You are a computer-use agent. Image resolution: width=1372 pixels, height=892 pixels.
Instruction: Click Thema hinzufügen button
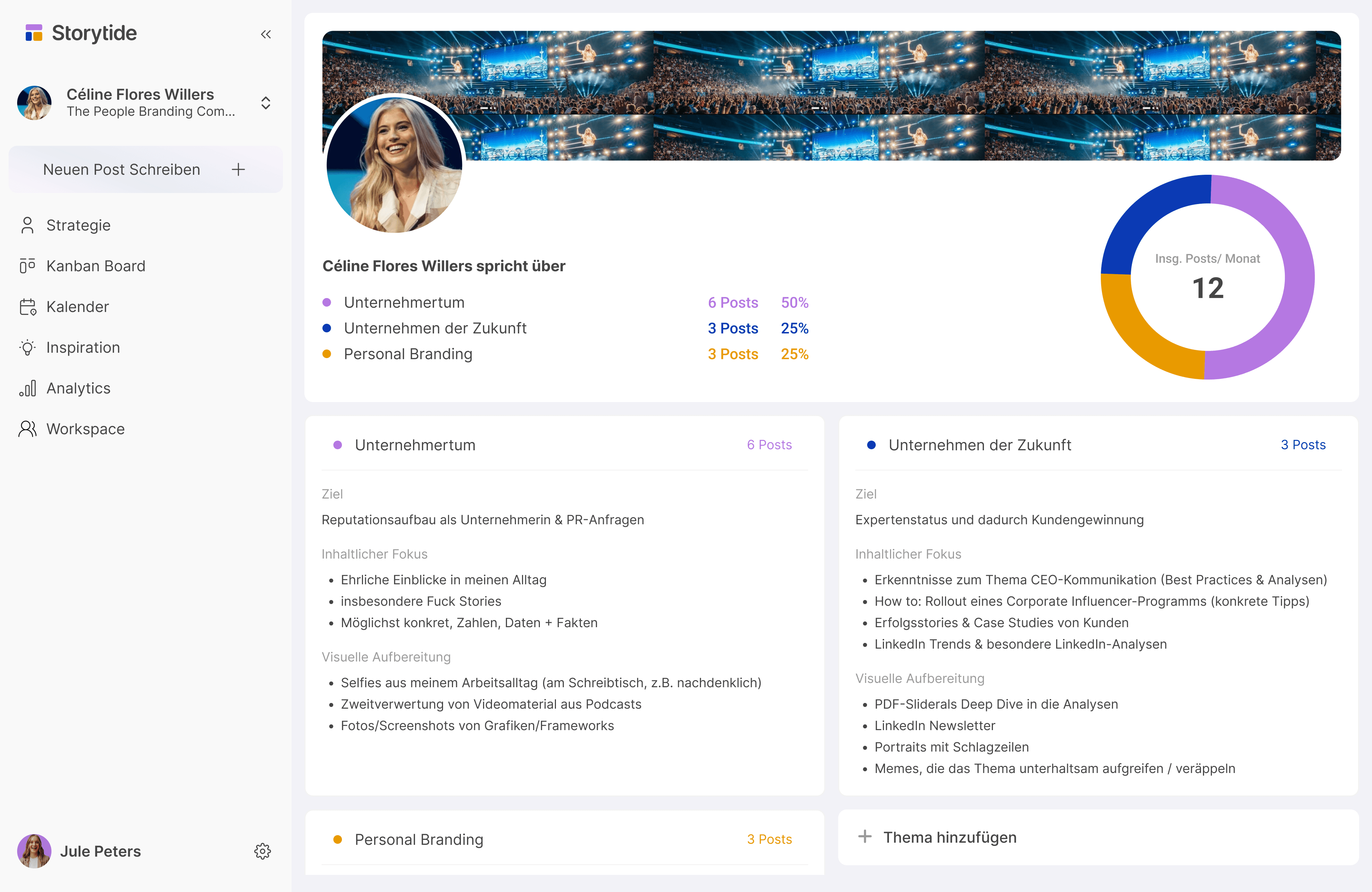tap(949, 837)
